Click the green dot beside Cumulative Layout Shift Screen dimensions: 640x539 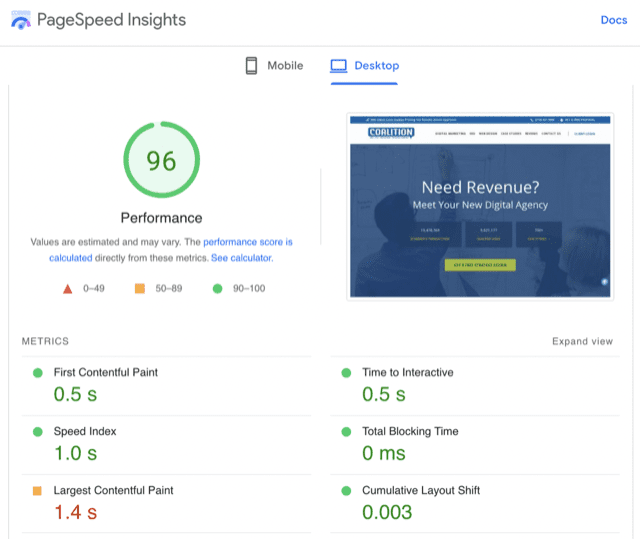click(346, 491)
